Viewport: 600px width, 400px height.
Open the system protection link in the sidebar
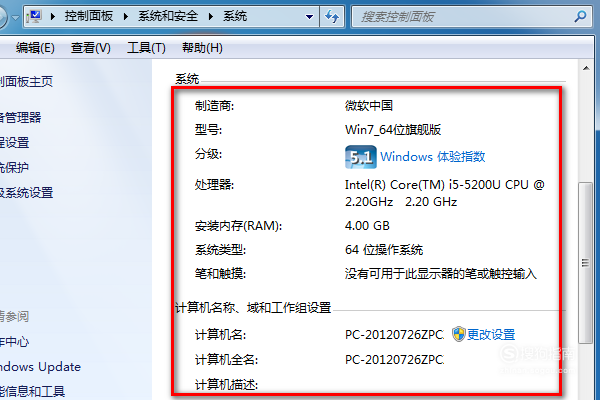14,168
